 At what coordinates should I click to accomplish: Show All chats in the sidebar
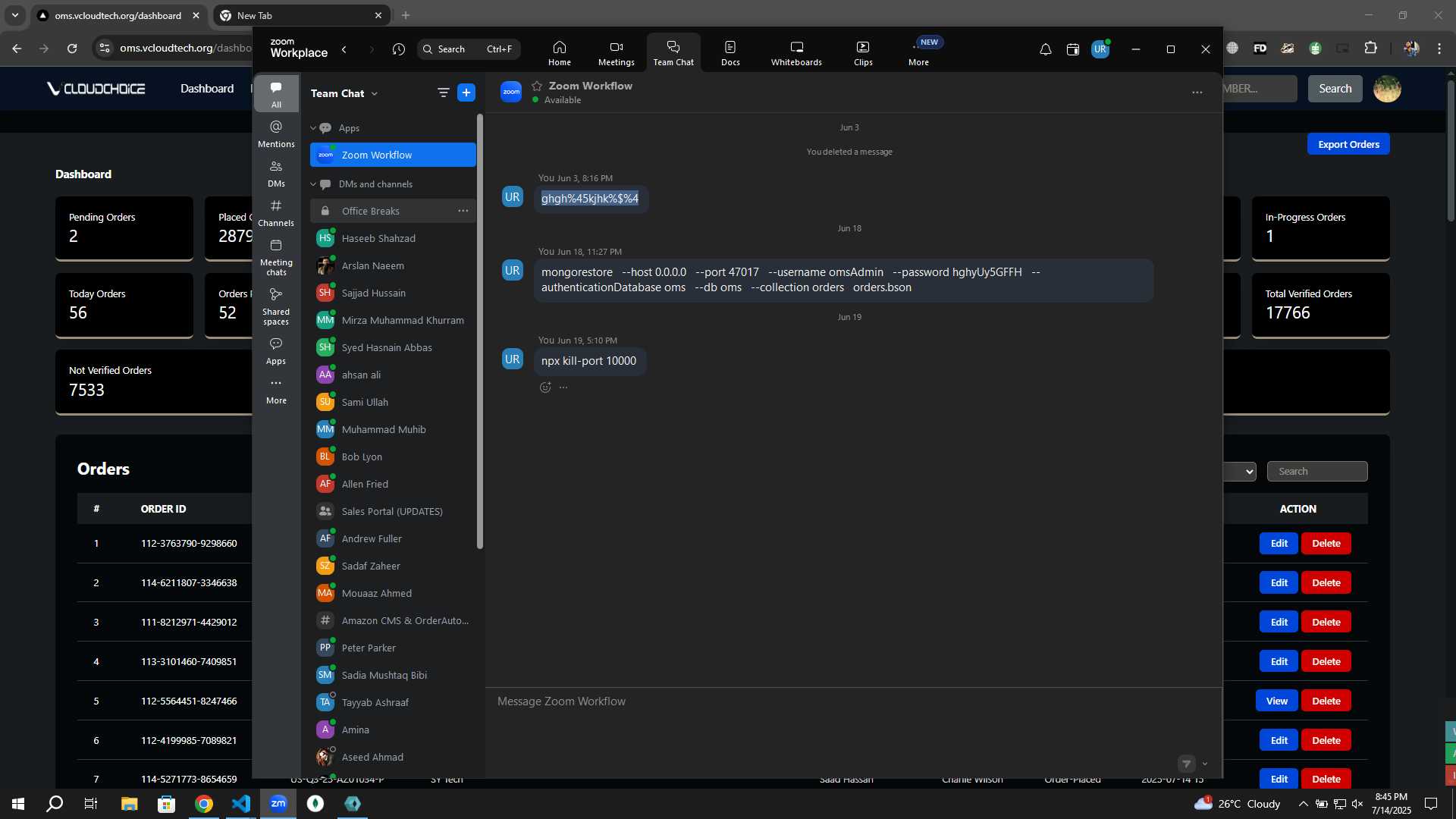[276, 94]
